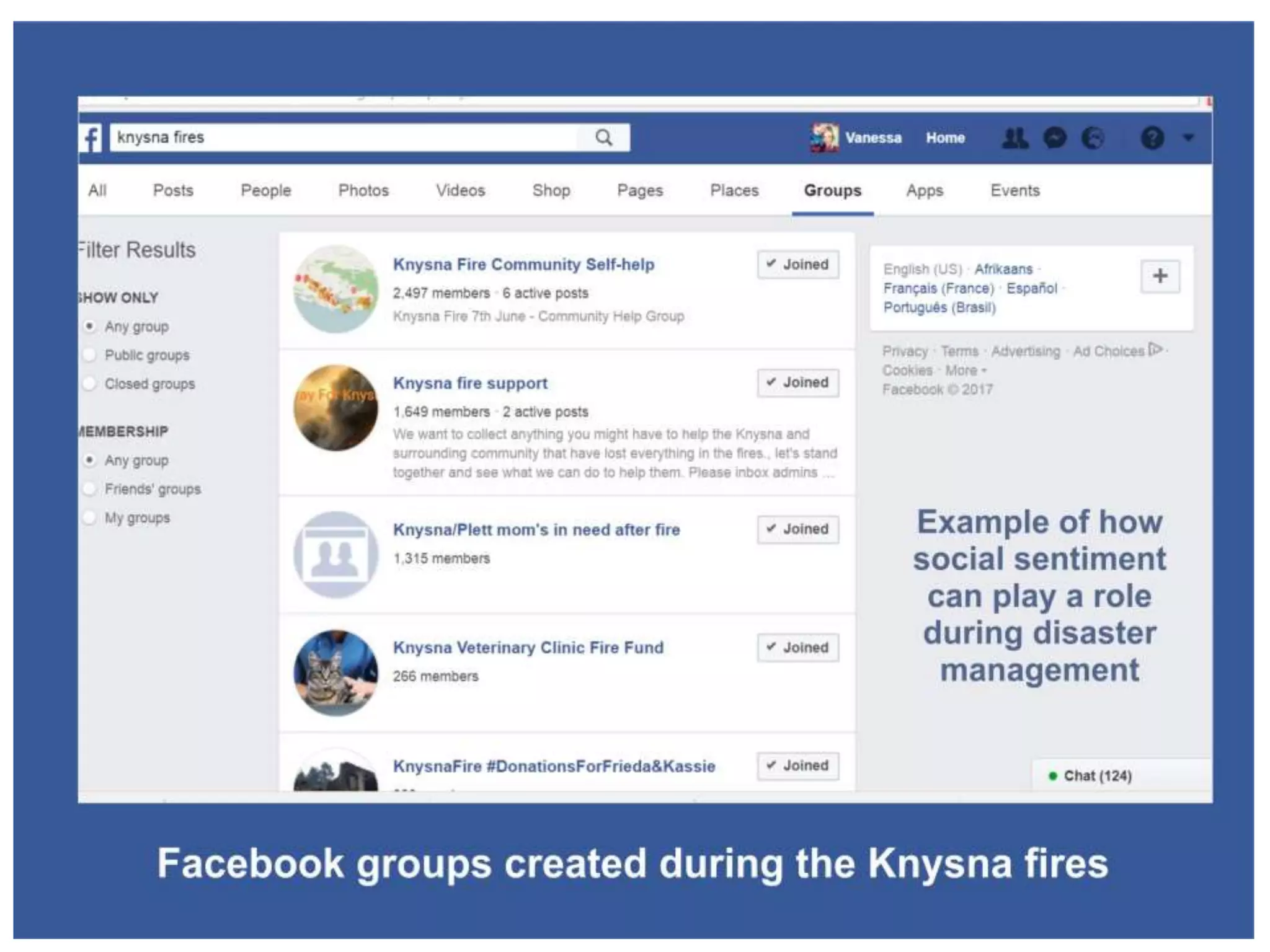Click the knysna fires search field
Viewport: 1270px width, 952px height.
pyautogui.click(x=341, y=138)
